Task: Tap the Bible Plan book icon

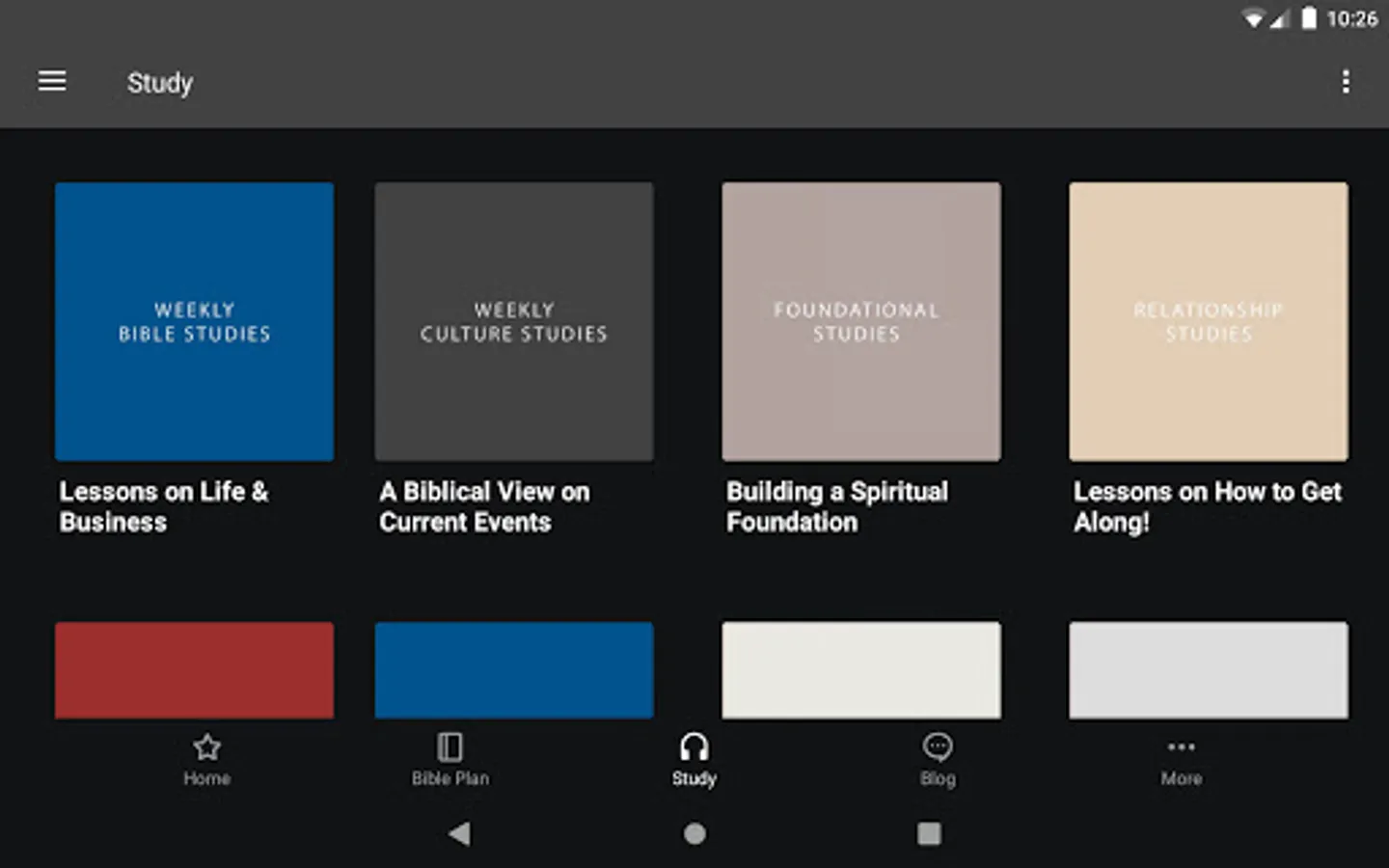Action: [x=449, y=747]
